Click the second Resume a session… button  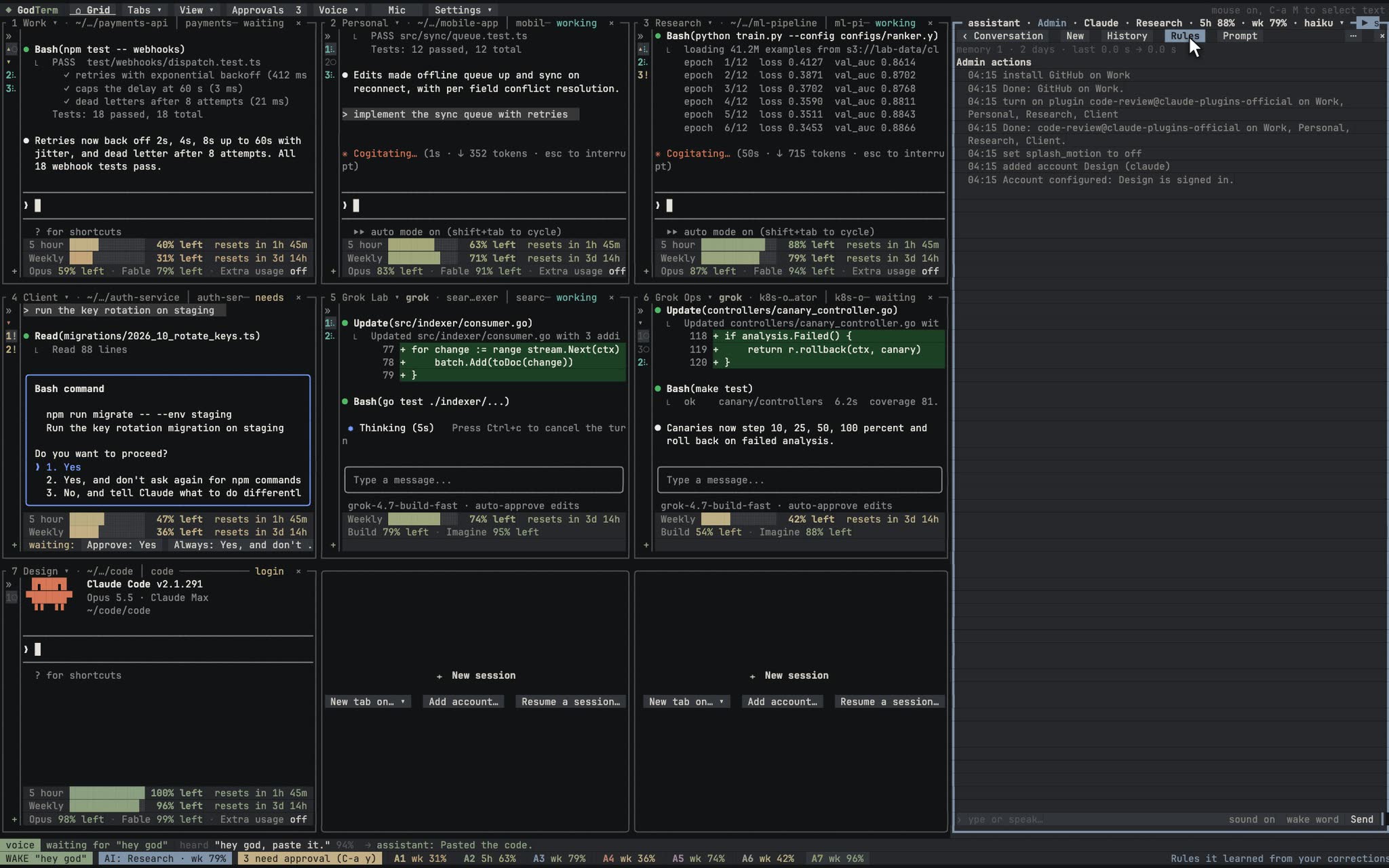click(x=889, y=702)
